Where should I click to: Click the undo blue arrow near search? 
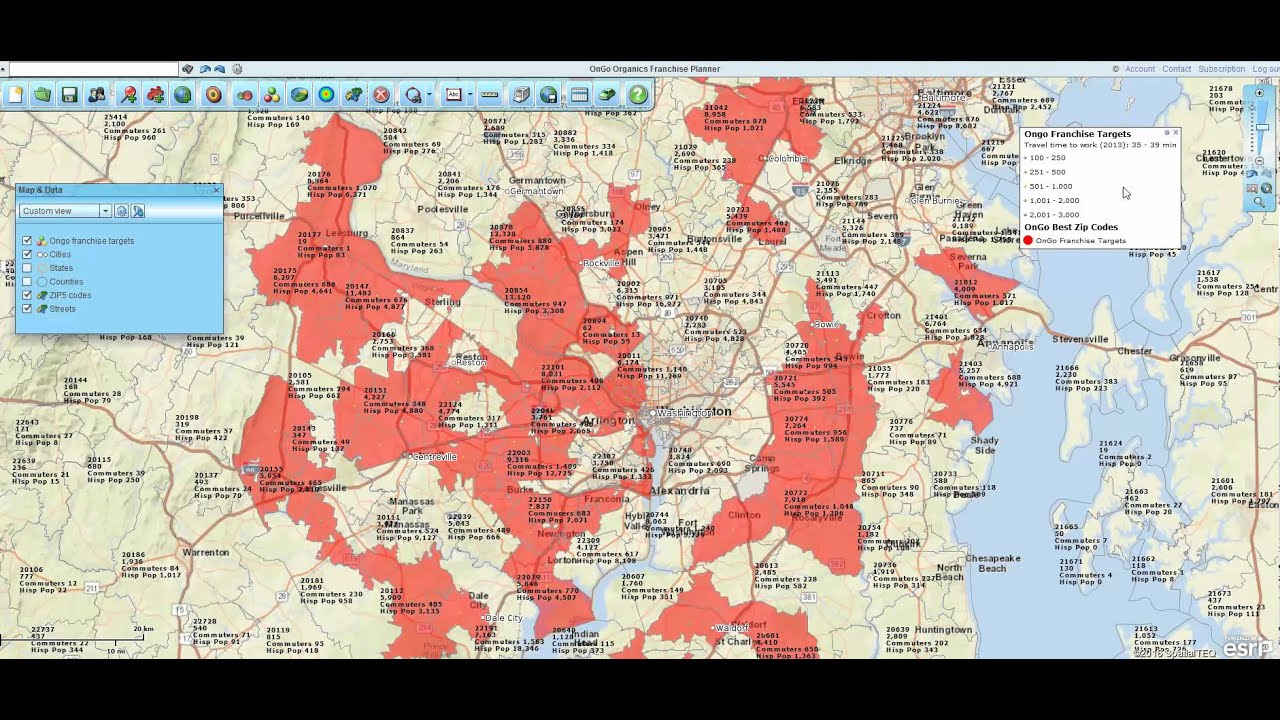(204, 69)
